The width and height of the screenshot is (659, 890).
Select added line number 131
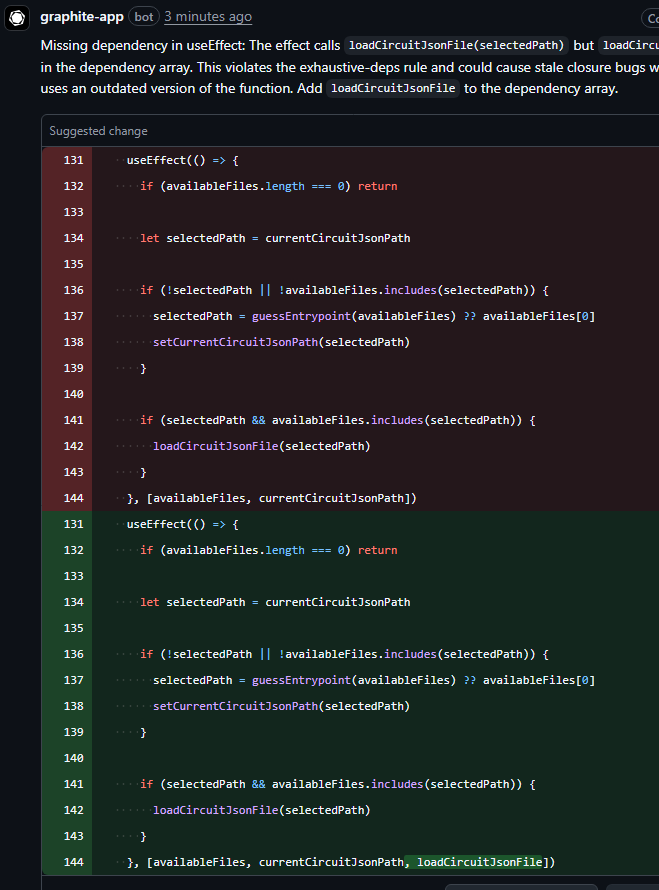coord(73,524)
